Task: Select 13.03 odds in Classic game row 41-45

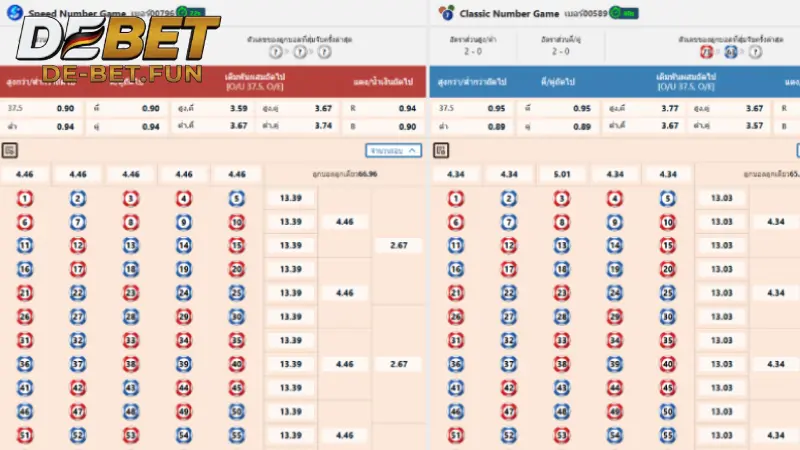Action: coord(721,388)
